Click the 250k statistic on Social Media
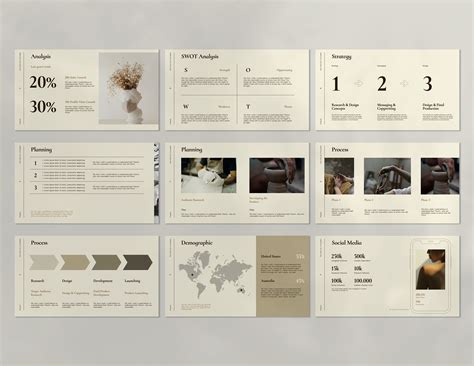This screenshot has height=366, width=474. coord(337,256)
